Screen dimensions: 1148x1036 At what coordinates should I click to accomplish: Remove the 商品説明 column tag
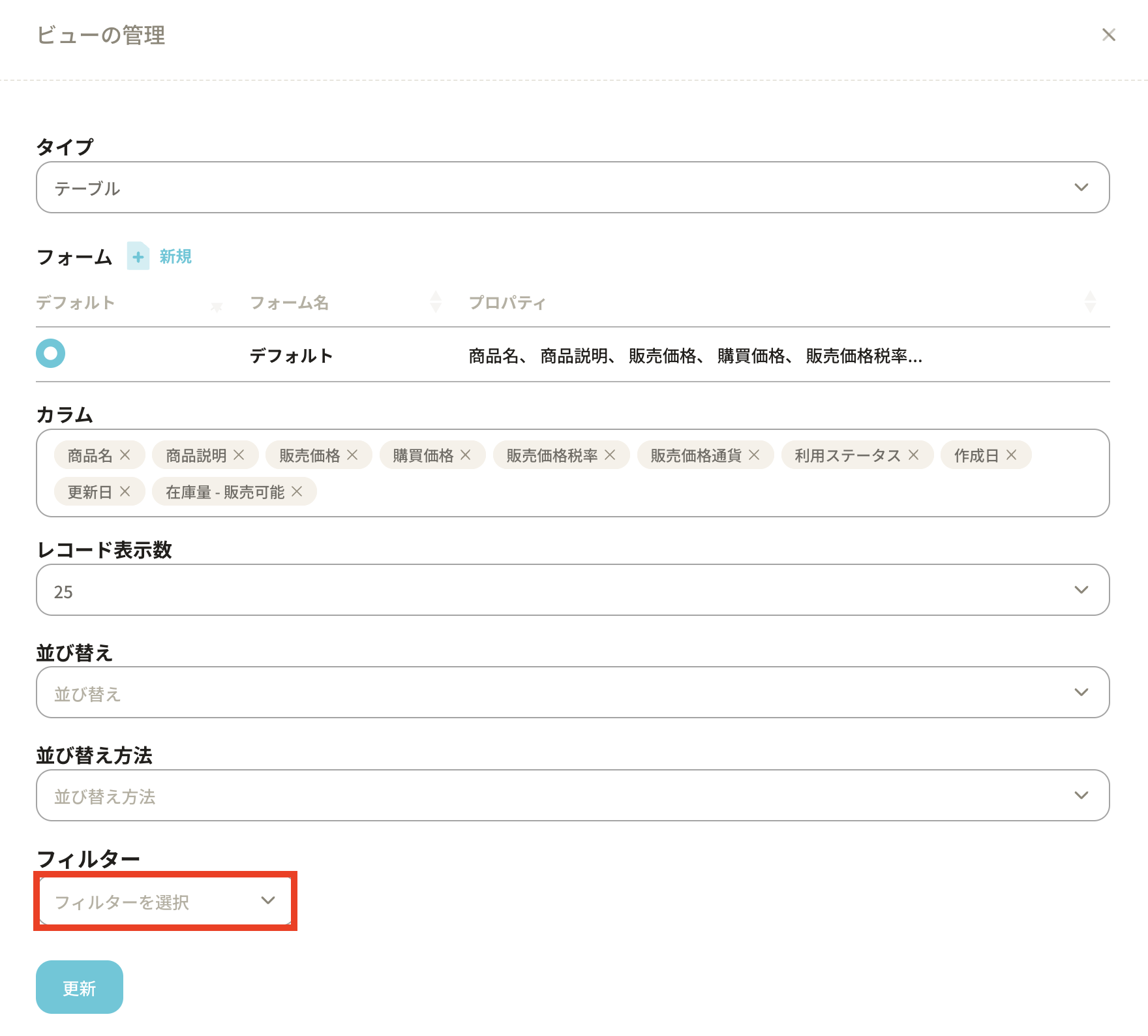coord(239,455)
